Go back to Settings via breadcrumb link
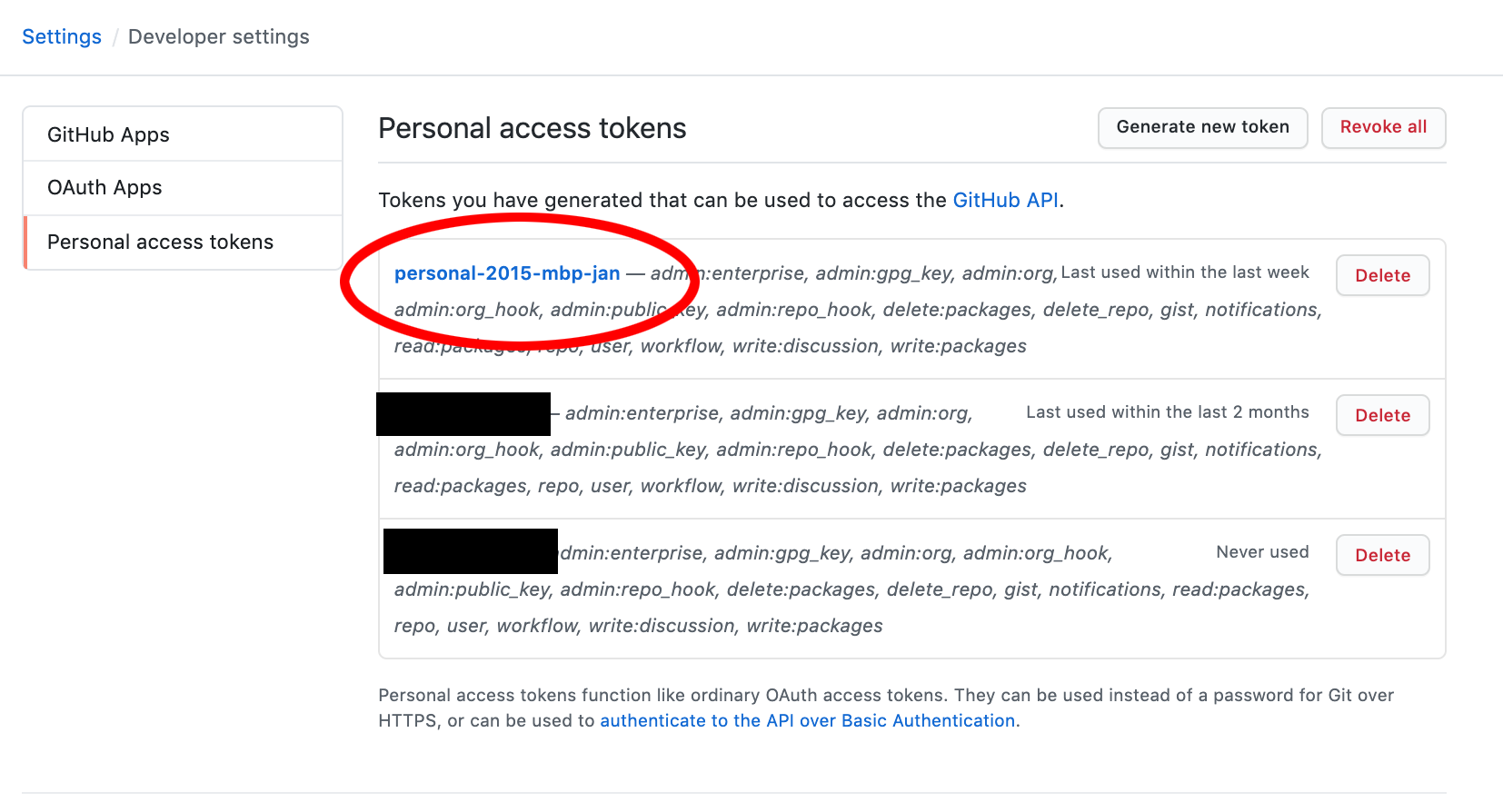 [62, 36]
